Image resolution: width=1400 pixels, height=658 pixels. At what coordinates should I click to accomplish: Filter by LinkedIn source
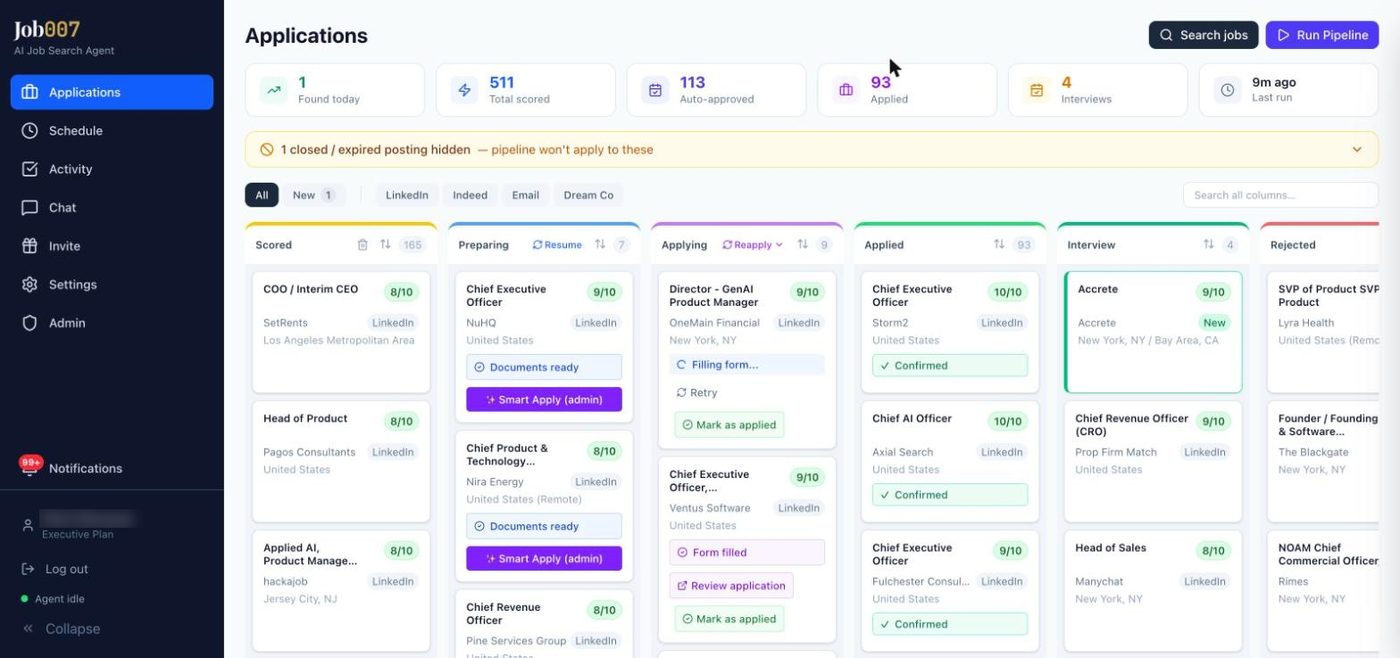[407, 195]
